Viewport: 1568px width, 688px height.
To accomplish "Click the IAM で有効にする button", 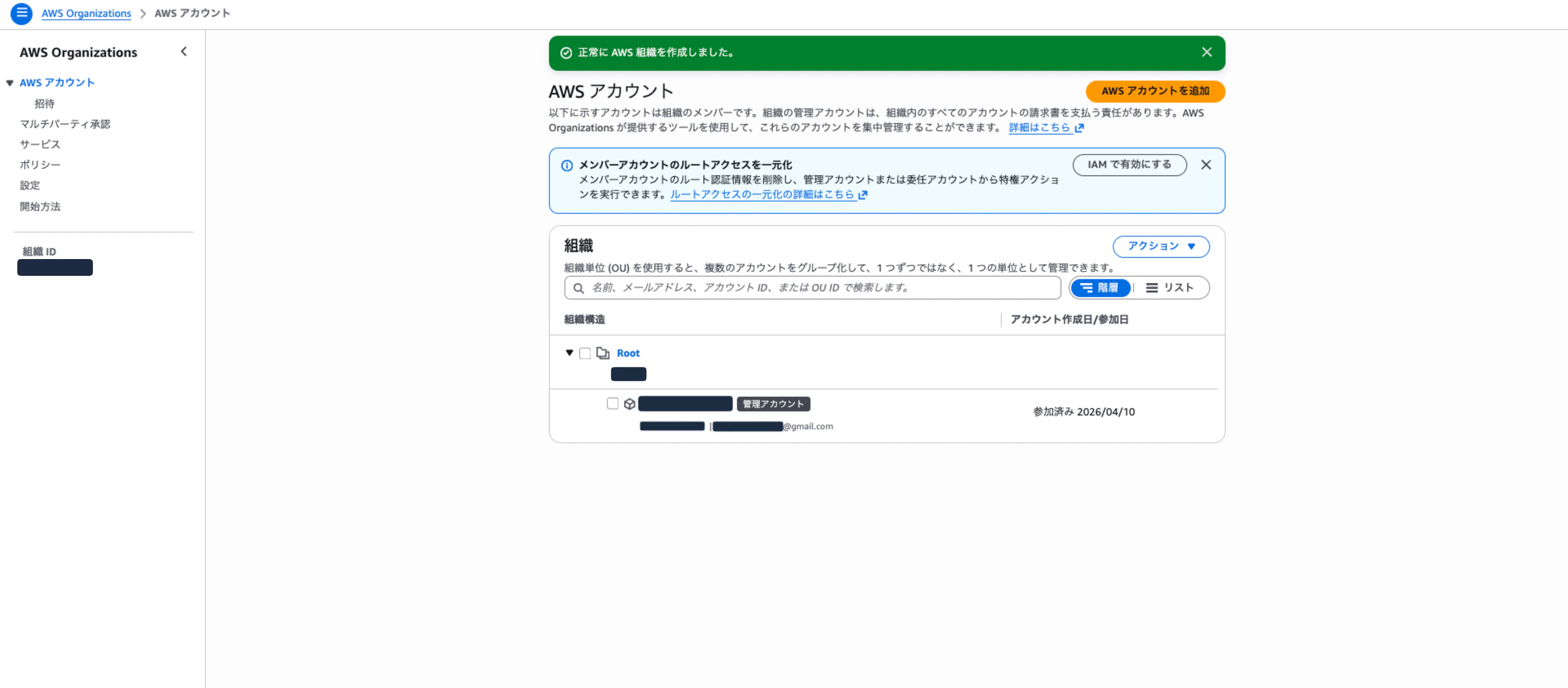I will pos(1130,165).
